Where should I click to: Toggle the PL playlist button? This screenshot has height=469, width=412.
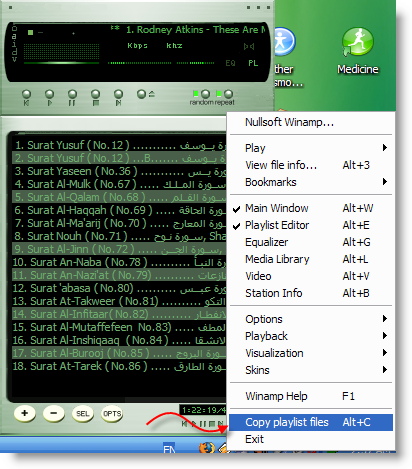[253, 63]
